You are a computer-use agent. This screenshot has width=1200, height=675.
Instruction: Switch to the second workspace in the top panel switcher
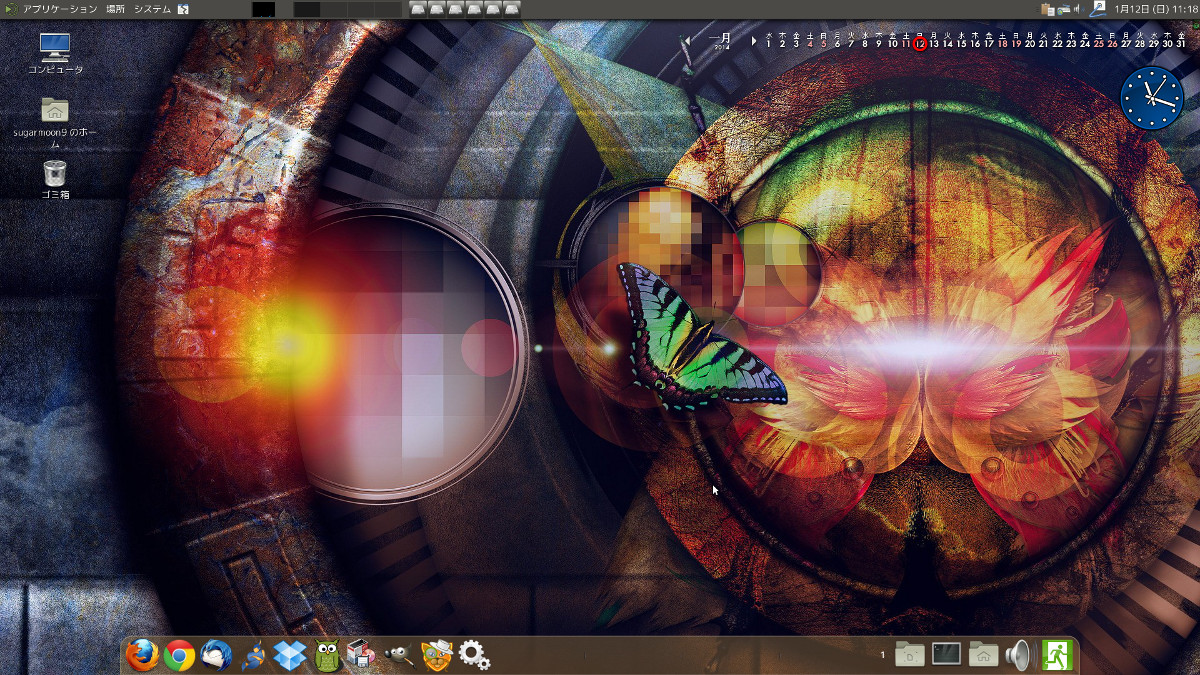click(335, 9)
